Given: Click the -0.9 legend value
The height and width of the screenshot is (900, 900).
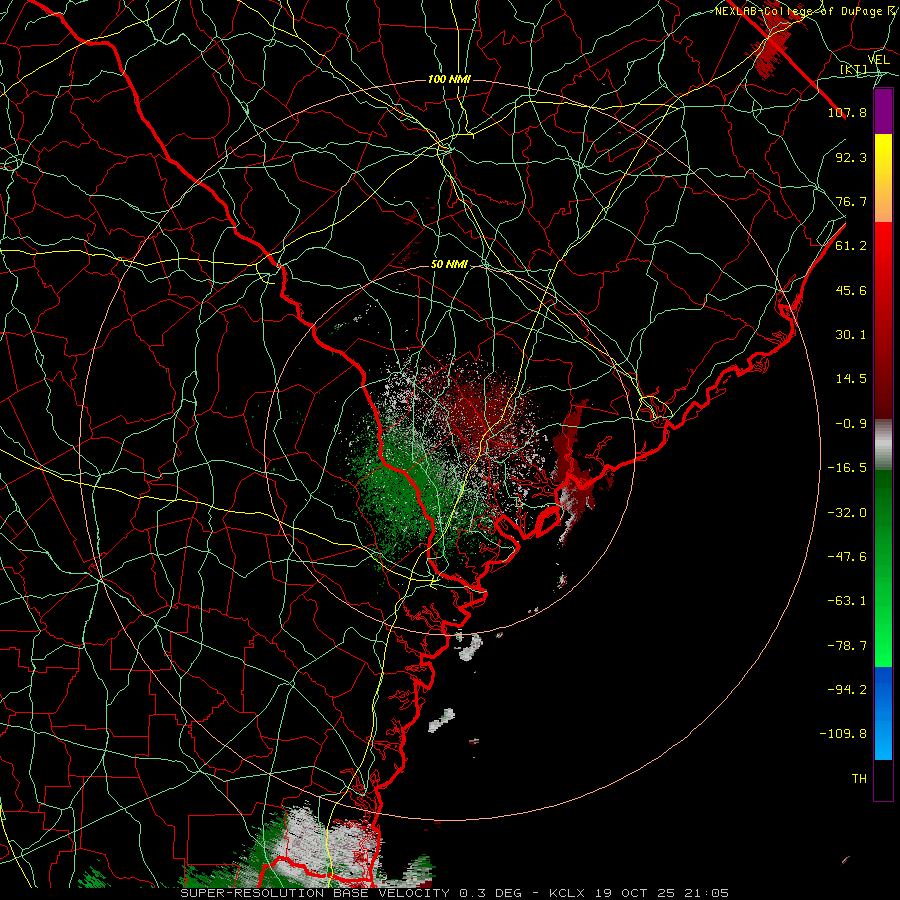Looking at the screenshot, I should tap(851, 424).
